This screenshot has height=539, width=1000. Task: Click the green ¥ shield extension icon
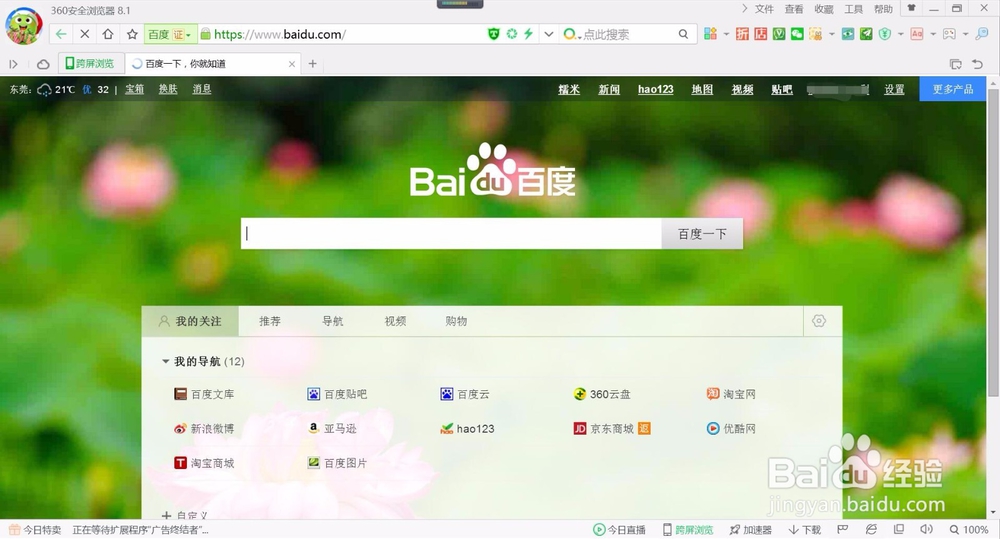click(885, 34)
